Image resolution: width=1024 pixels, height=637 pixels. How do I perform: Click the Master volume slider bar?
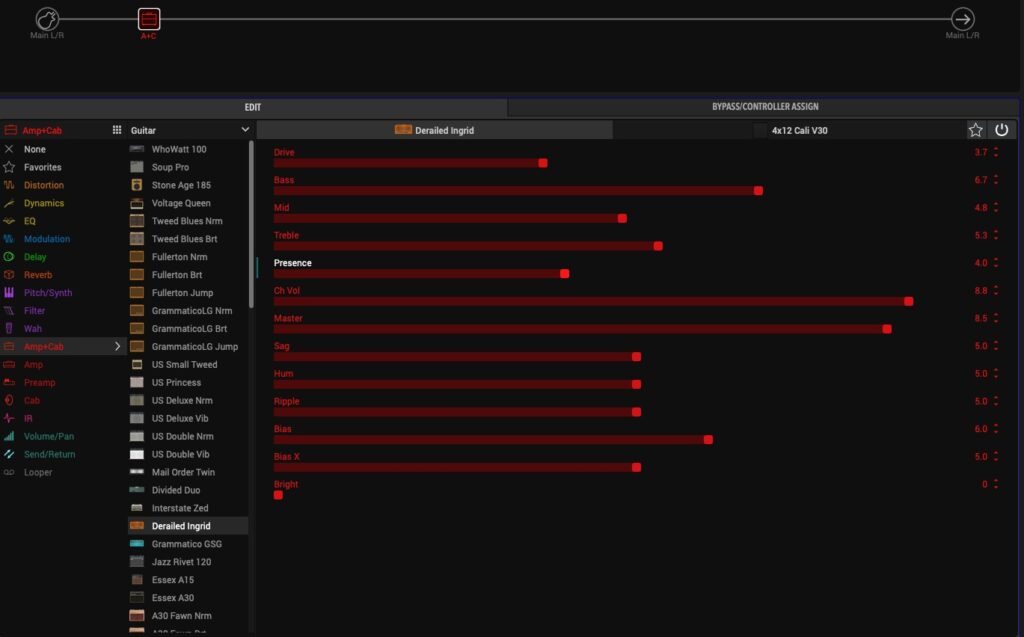(580, 329)
